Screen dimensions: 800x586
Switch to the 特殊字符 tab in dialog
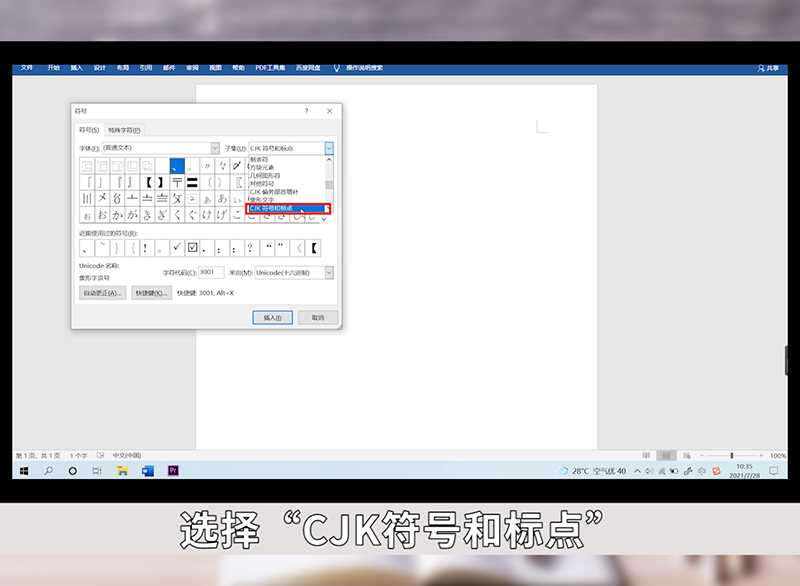[124, 130]
